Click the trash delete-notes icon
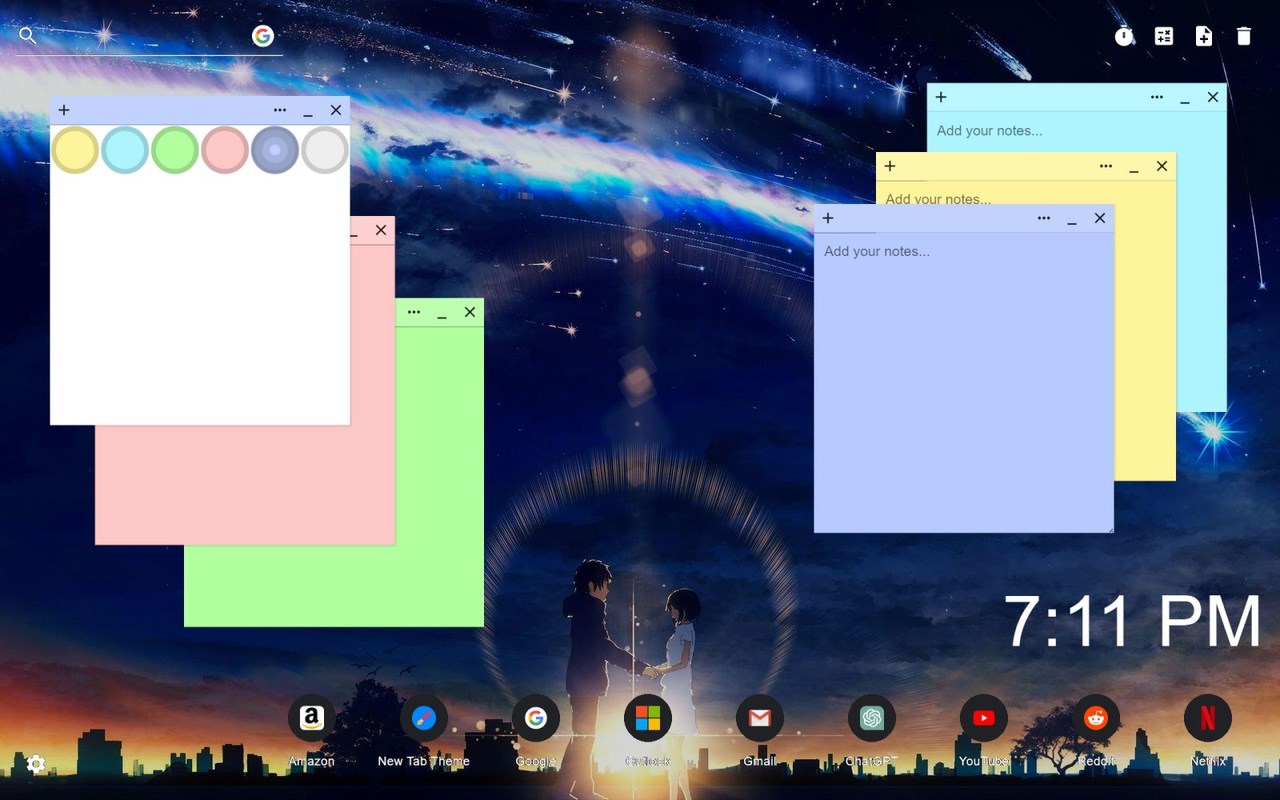The height and width of the screenshot is (800, 1280). [1244, 36]
